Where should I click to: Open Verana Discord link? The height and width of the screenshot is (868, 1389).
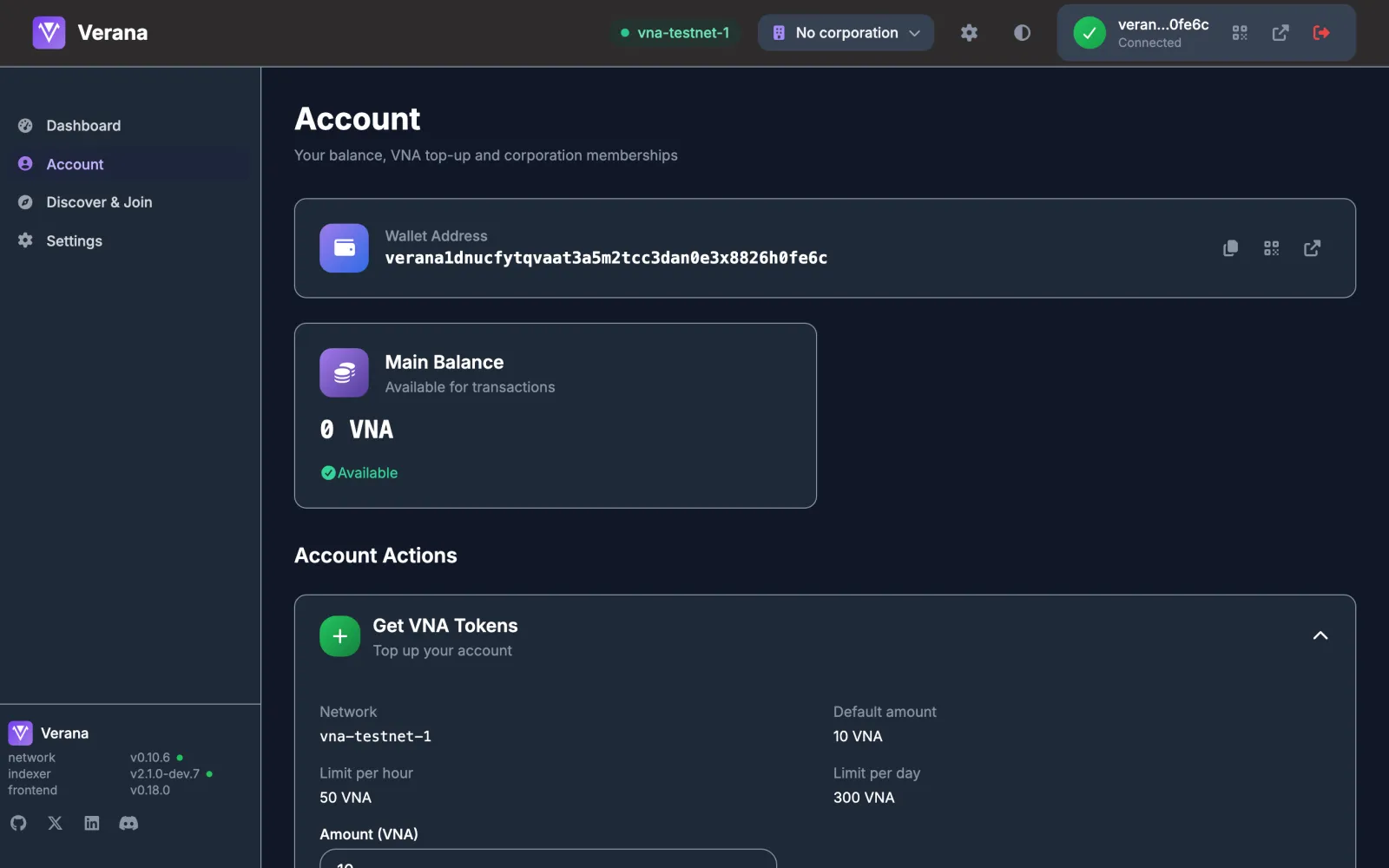coord(128,823)
